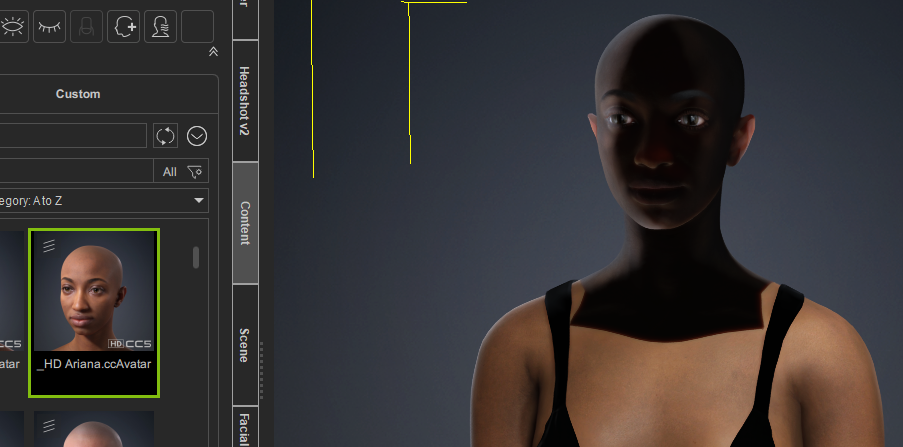Screen dimensions: 903x447
Task: Click the closed eye with lashes icon
Action: (x=49, y=27)
